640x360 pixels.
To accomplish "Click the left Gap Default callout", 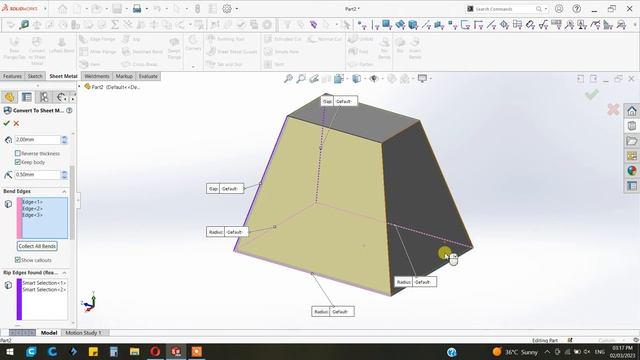I will [225, 189].
